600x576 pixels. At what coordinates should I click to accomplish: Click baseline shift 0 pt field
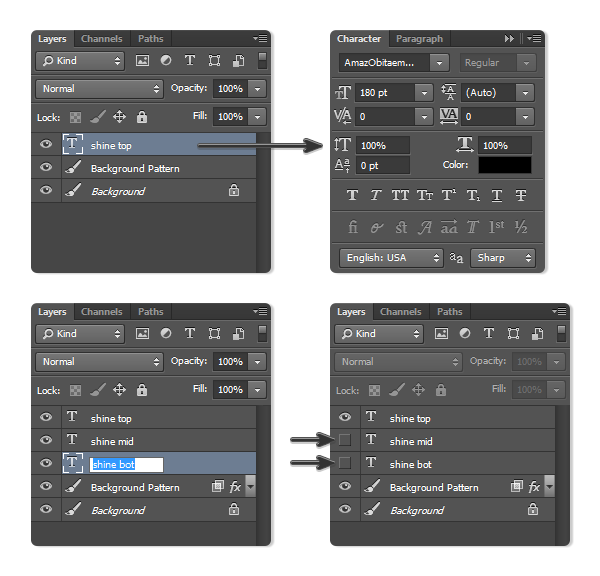click(x=383, y=165)
